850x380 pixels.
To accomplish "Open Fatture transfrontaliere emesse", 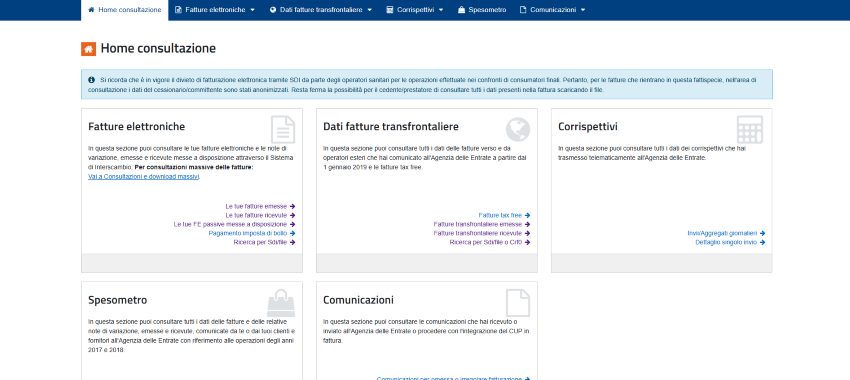I will (482, 224).
